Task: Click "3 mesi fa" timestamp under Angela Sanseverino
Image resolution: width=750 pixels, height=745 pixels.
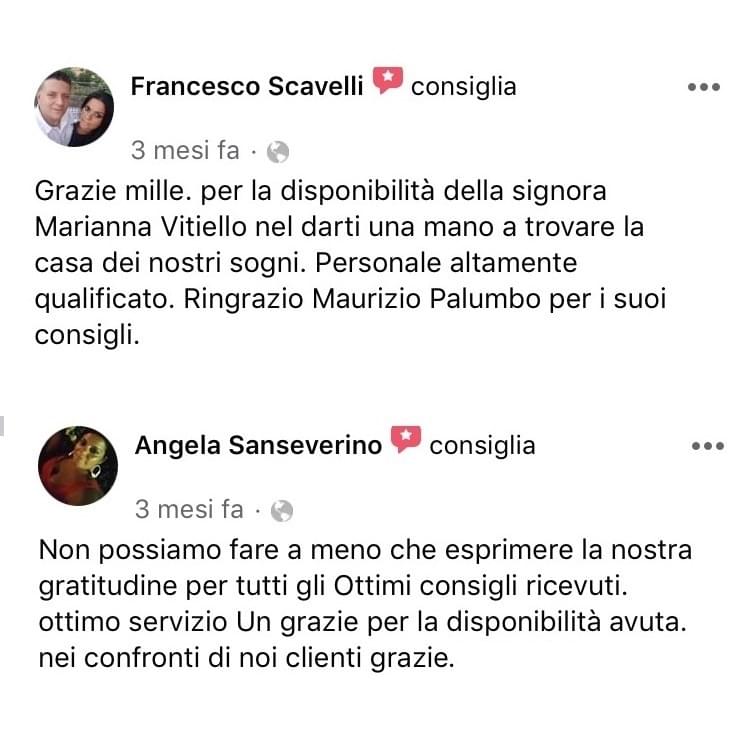Action: [x=189, y=510]
